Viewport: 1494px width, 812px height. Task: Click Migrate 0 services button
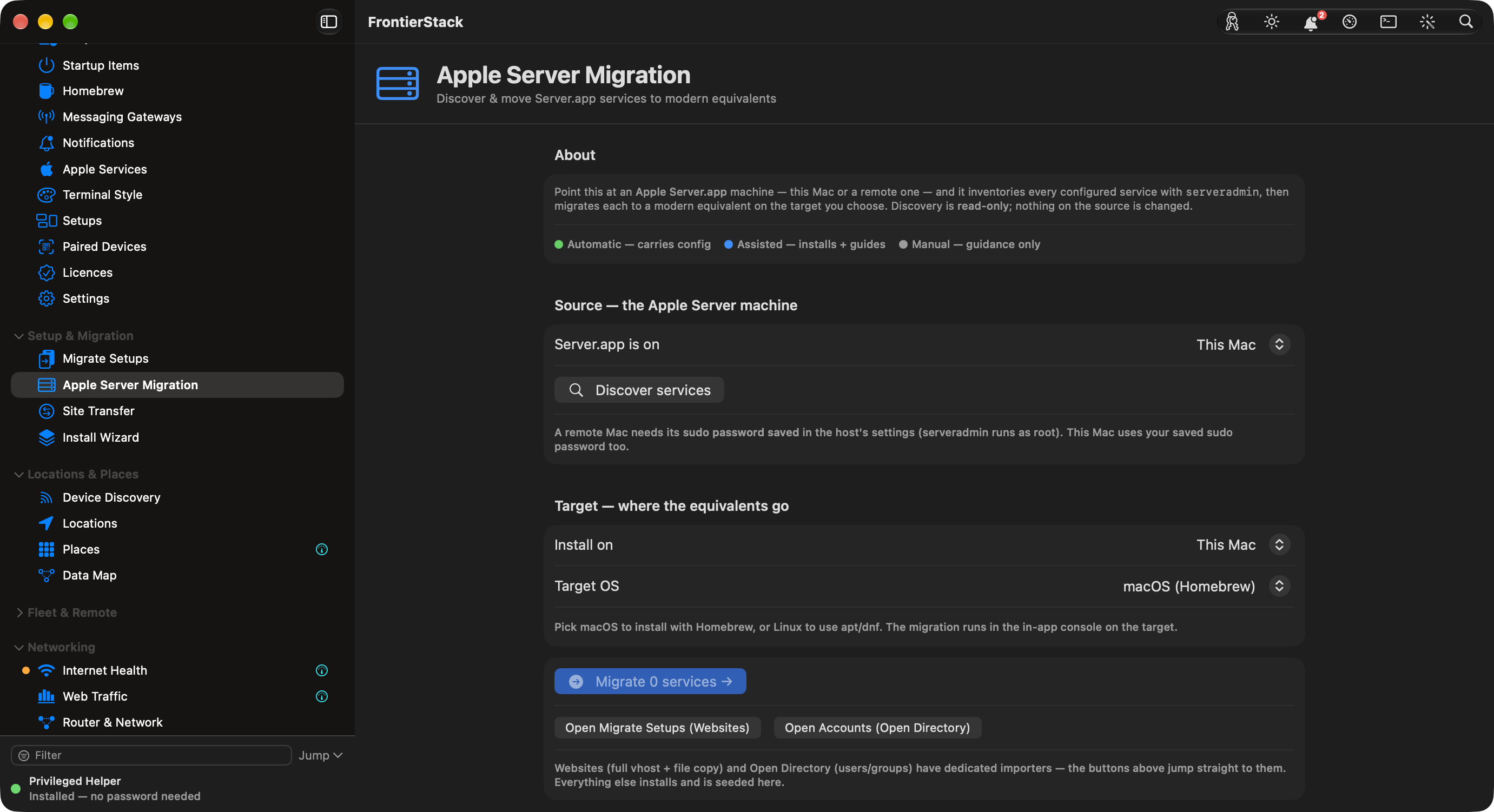pos(650,682)
